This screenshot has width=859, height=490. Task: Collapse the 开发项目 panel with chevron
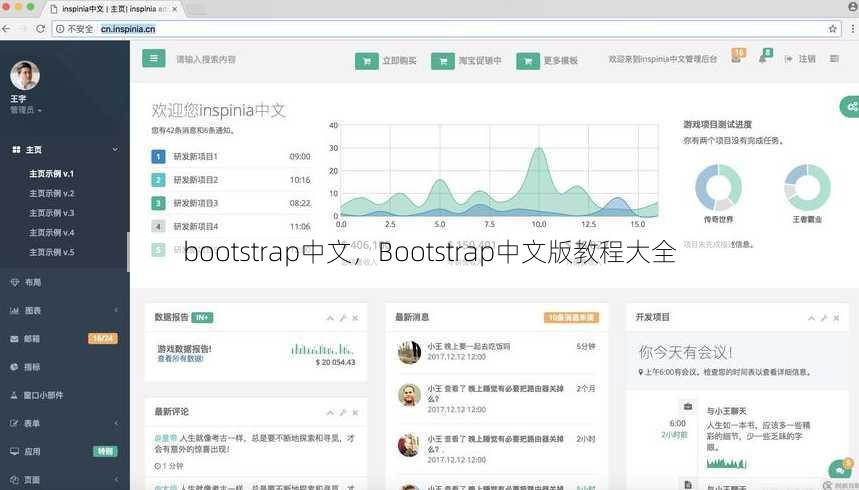point(811,318)
